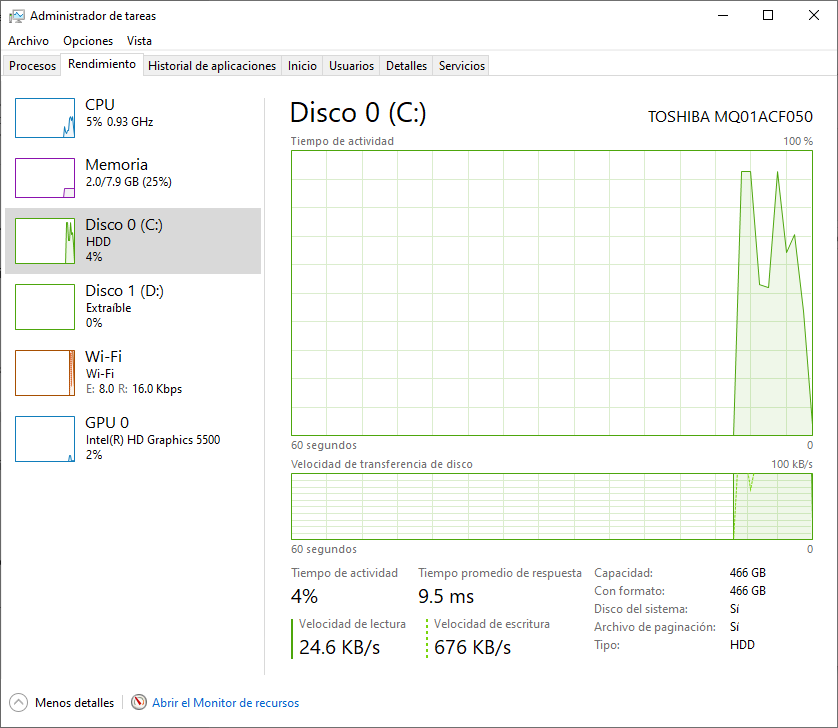The image size is (838, 728).
Task: Collapse view with Menos detalles arrow
Action: 19,703
